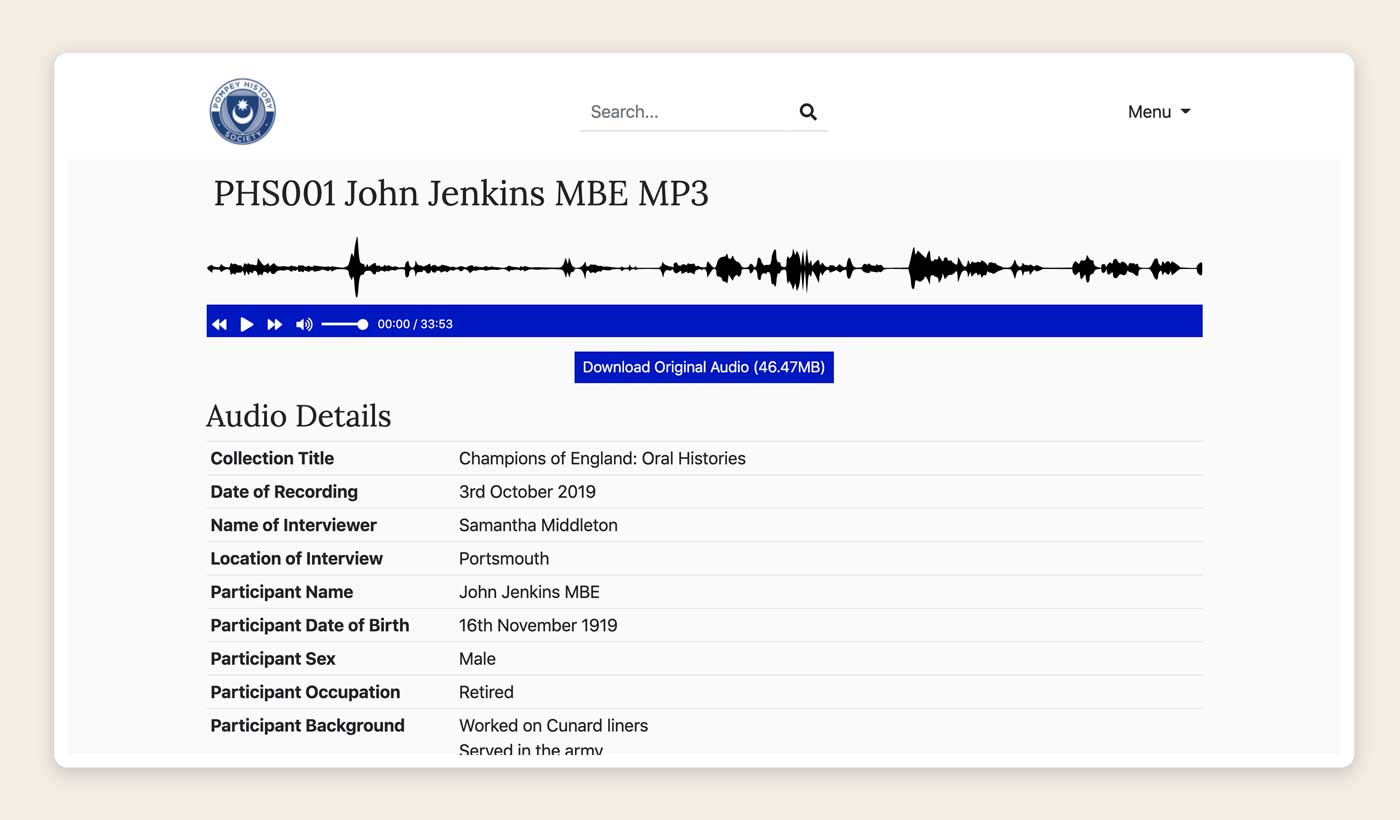Click the Participant Date of Birth label

(x=309, y=625)
